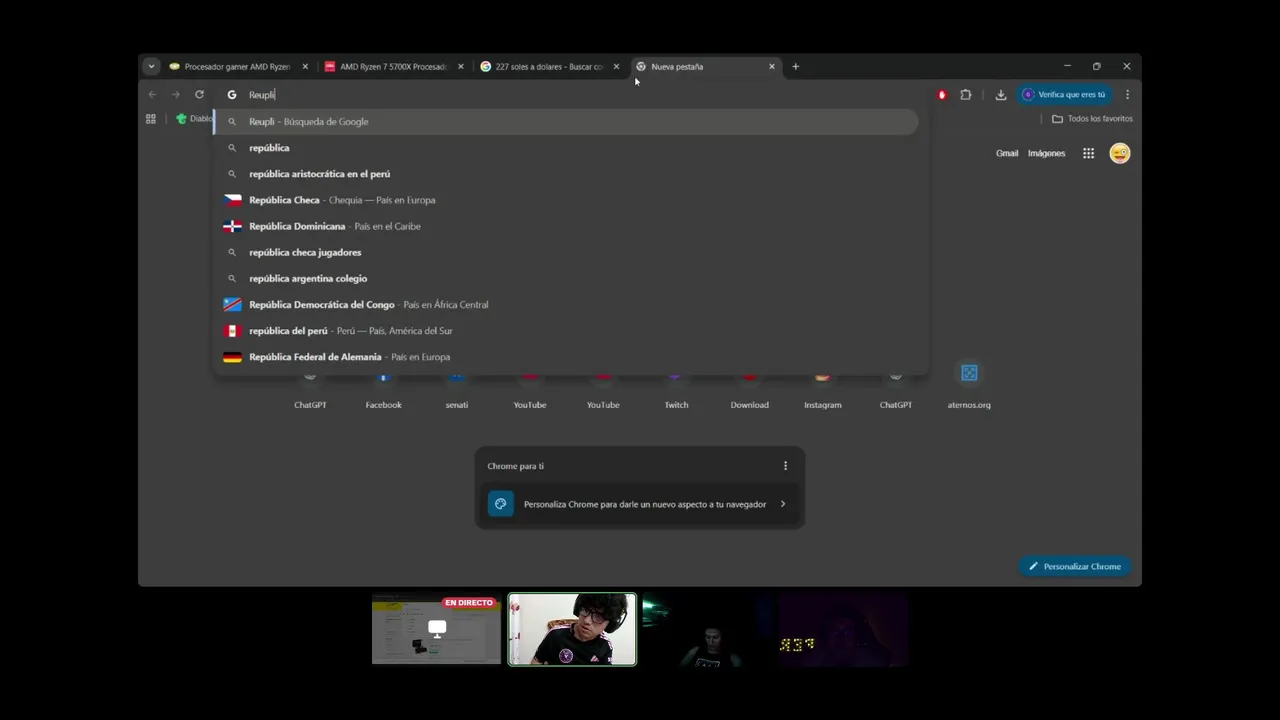The width and height of the screenshot is (1280, 720).
Task: Select the Nueva pestaña tab
Action: [706, 66]
